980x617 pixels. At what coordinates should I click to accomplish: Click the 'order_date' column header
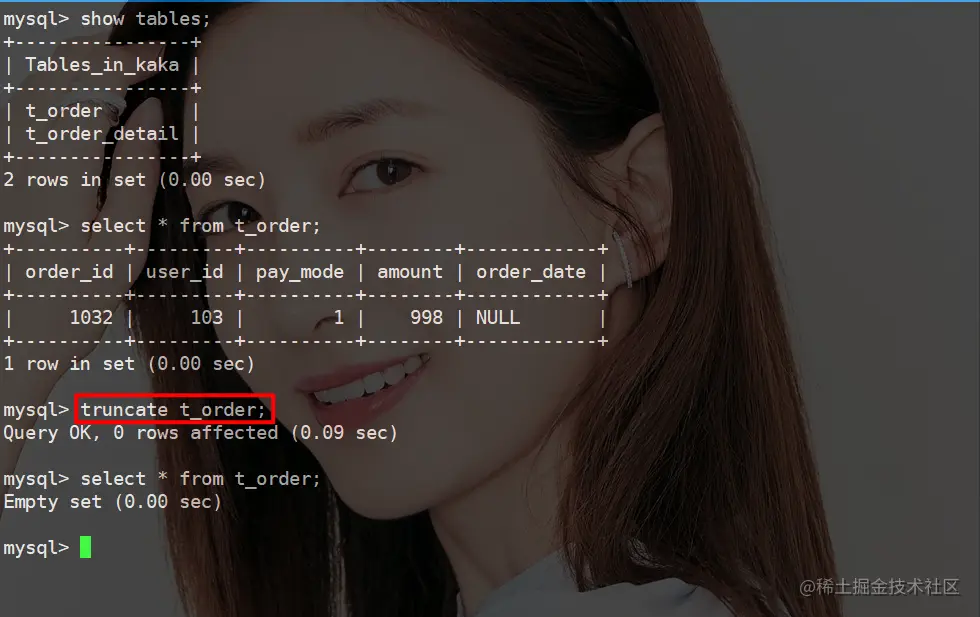[x=531, y=272]
